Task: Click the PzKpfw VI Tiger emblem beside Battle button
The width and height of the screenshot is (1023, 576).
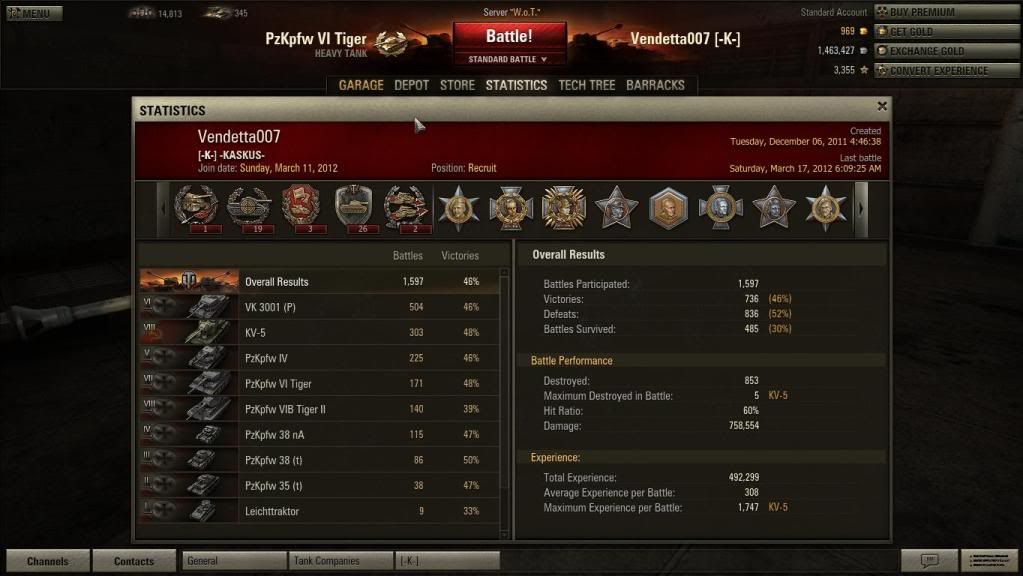Action: (391, 43)
